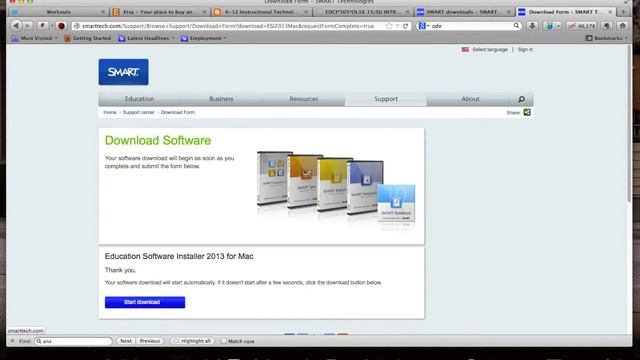This screenshot has height=360, width=640.
Task: Open the Business navigation menu
Action: (221, 99)
